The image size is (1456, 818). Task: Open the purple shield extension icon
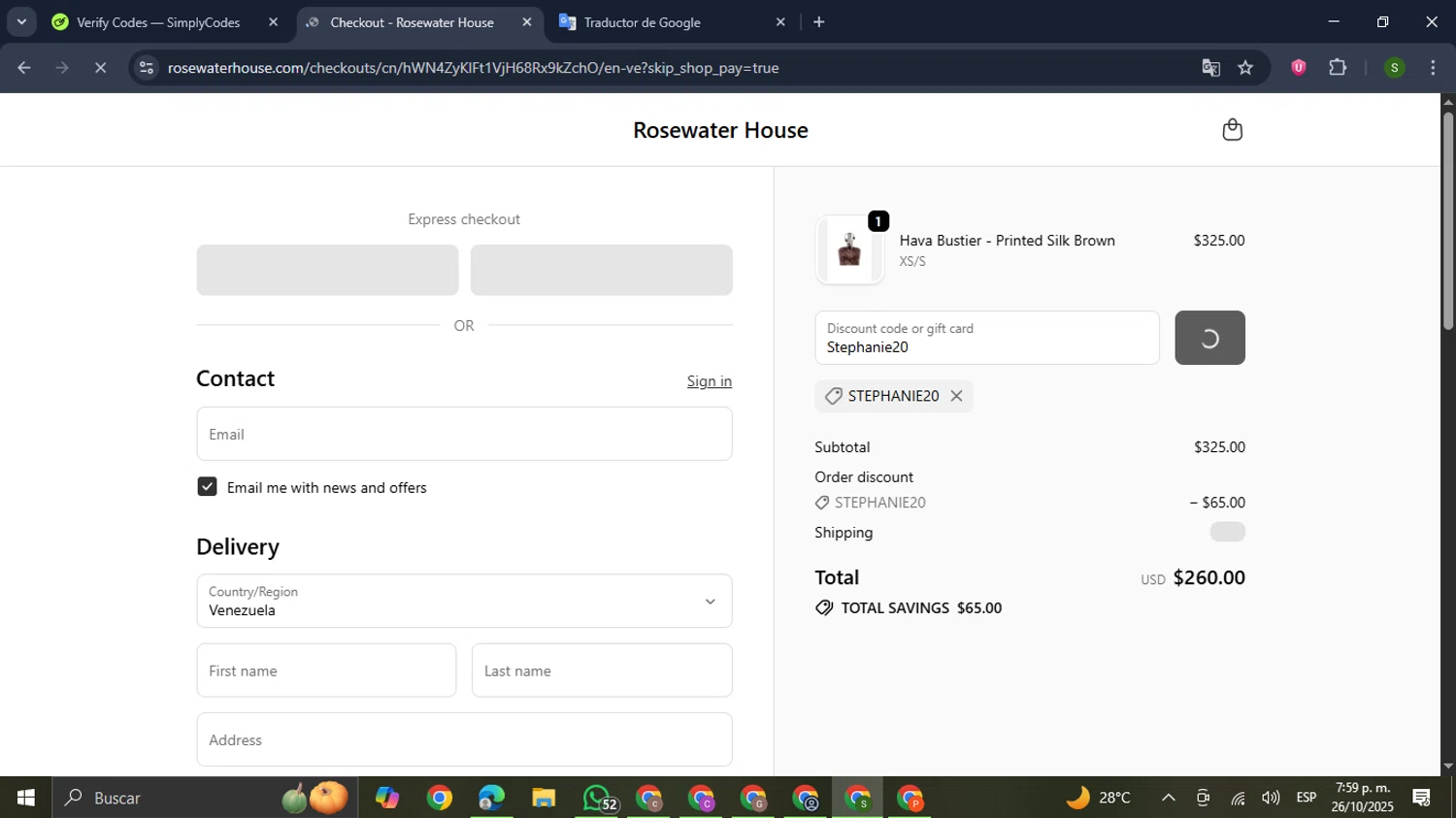coord(1299,67)
